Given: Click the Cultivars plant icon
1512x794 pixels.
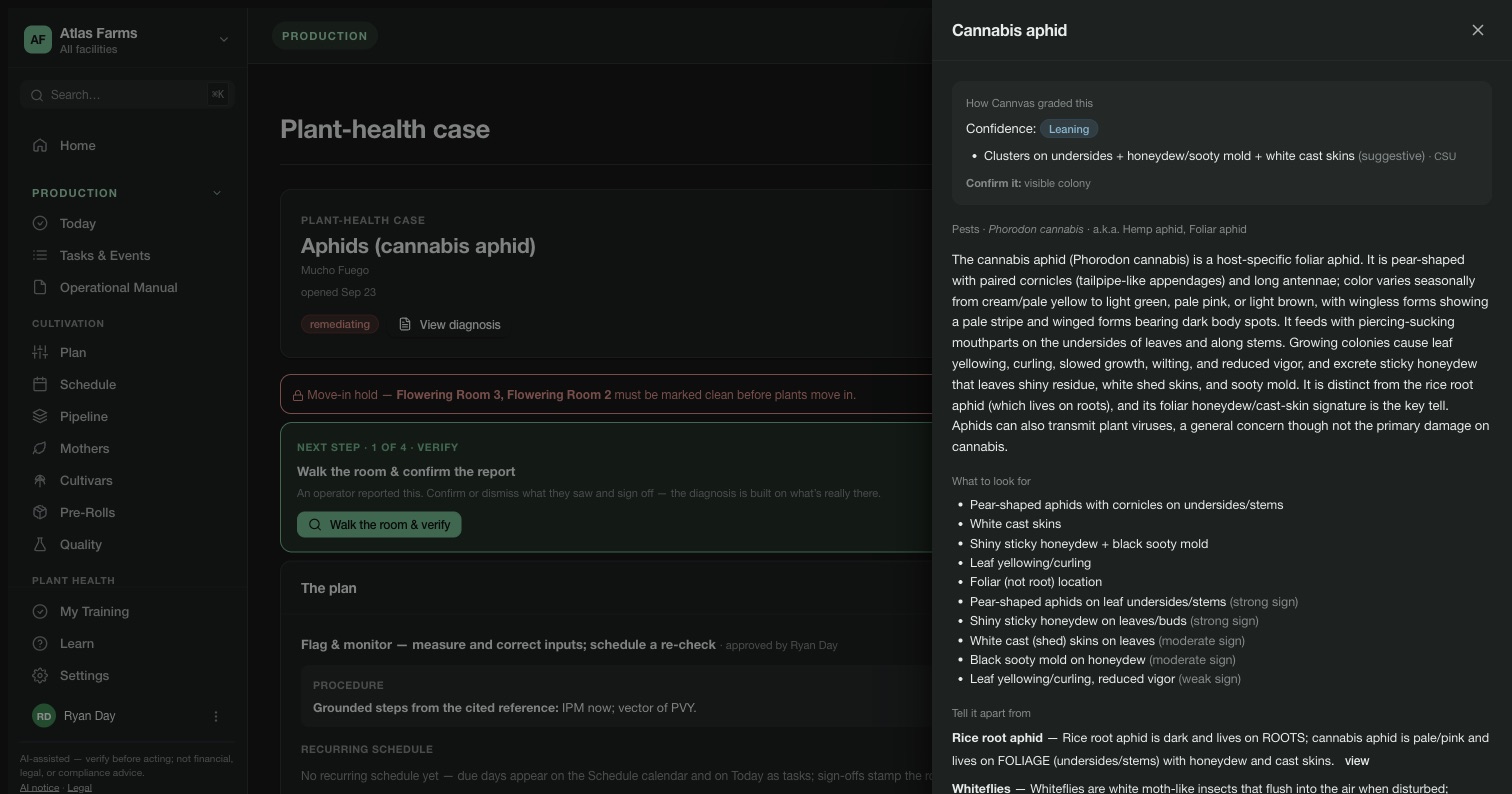Looking at the screenshot, I should tap(40, 481).
